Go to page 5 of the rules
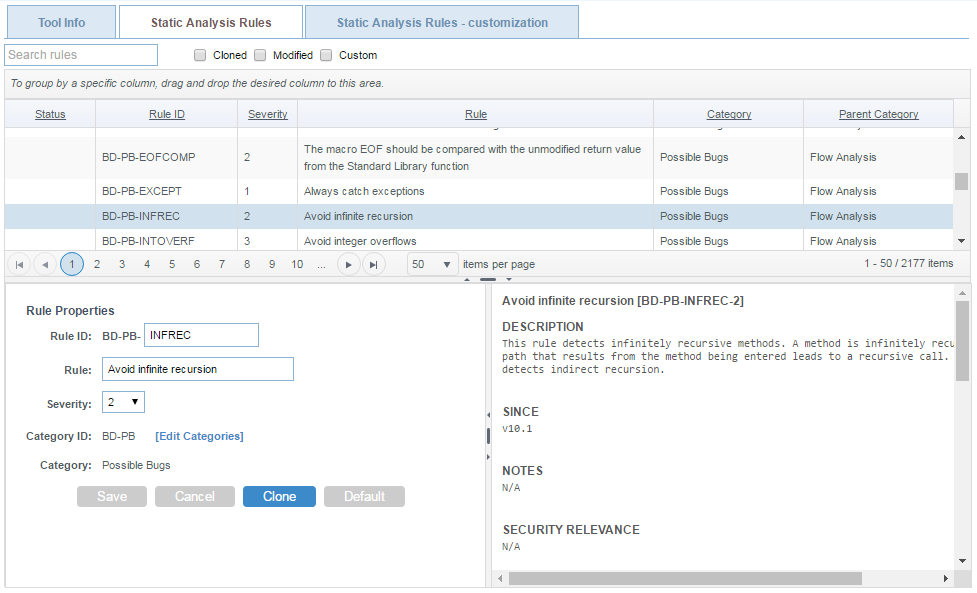Viewport: 977px width, 593px height. coord(172,265)
